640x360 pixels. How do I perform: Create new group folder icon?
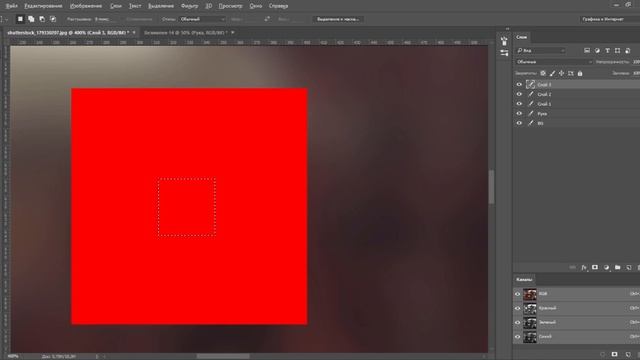click(618, 267)
